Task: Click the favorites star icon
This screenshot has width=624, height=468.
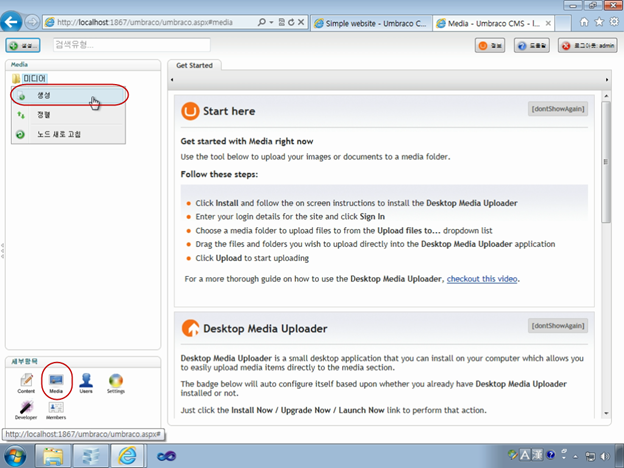Action: [x=599, y=22]
